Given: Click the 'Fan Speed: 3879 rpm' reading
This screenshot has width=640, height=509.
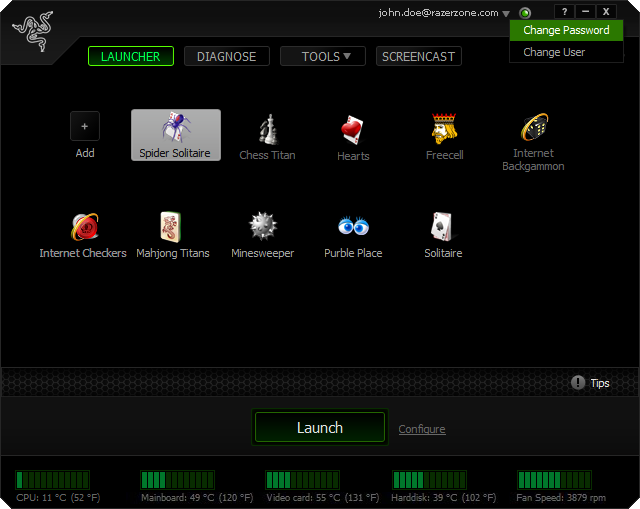Looking at the screenshot, I should [x=561, y=498].
